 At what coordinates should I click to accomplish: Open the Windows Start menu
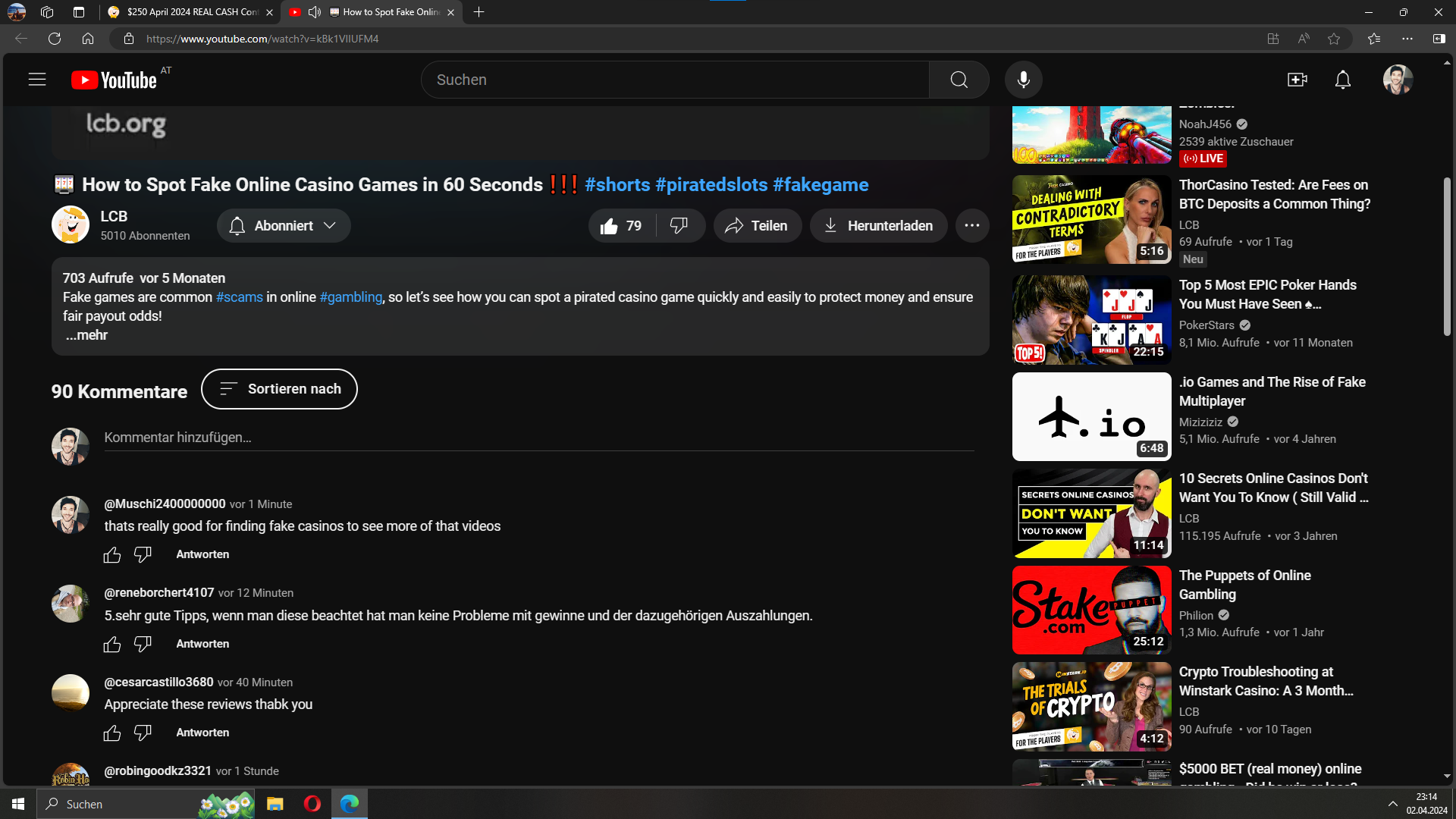[x=18, y=804]
